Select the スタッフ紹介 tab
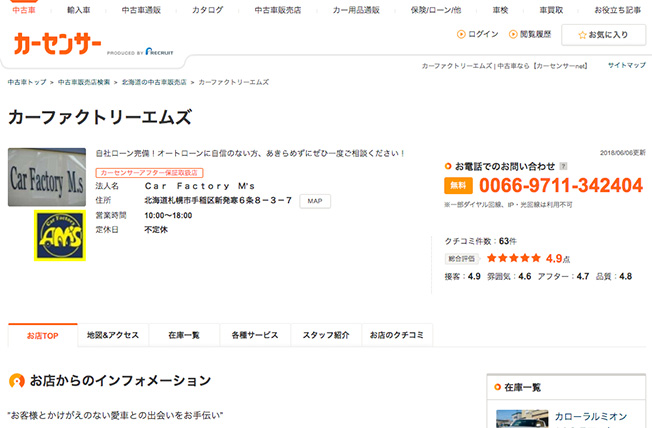The width and height of the screenshot is (652, 428). point(325,335)
